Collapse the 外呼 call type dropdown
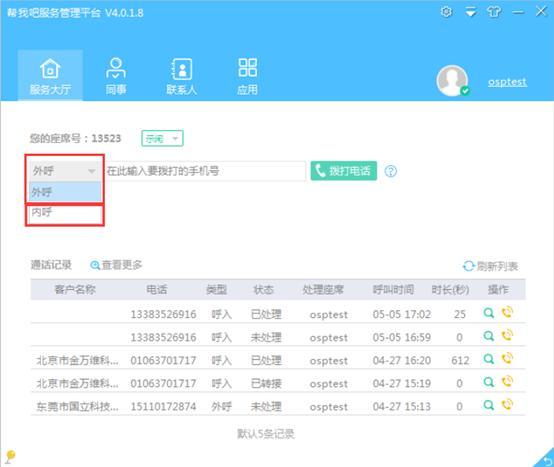Image resolution: width=554 pixels, height=467 pixels. pyautogui.click(x=65, y=171)
